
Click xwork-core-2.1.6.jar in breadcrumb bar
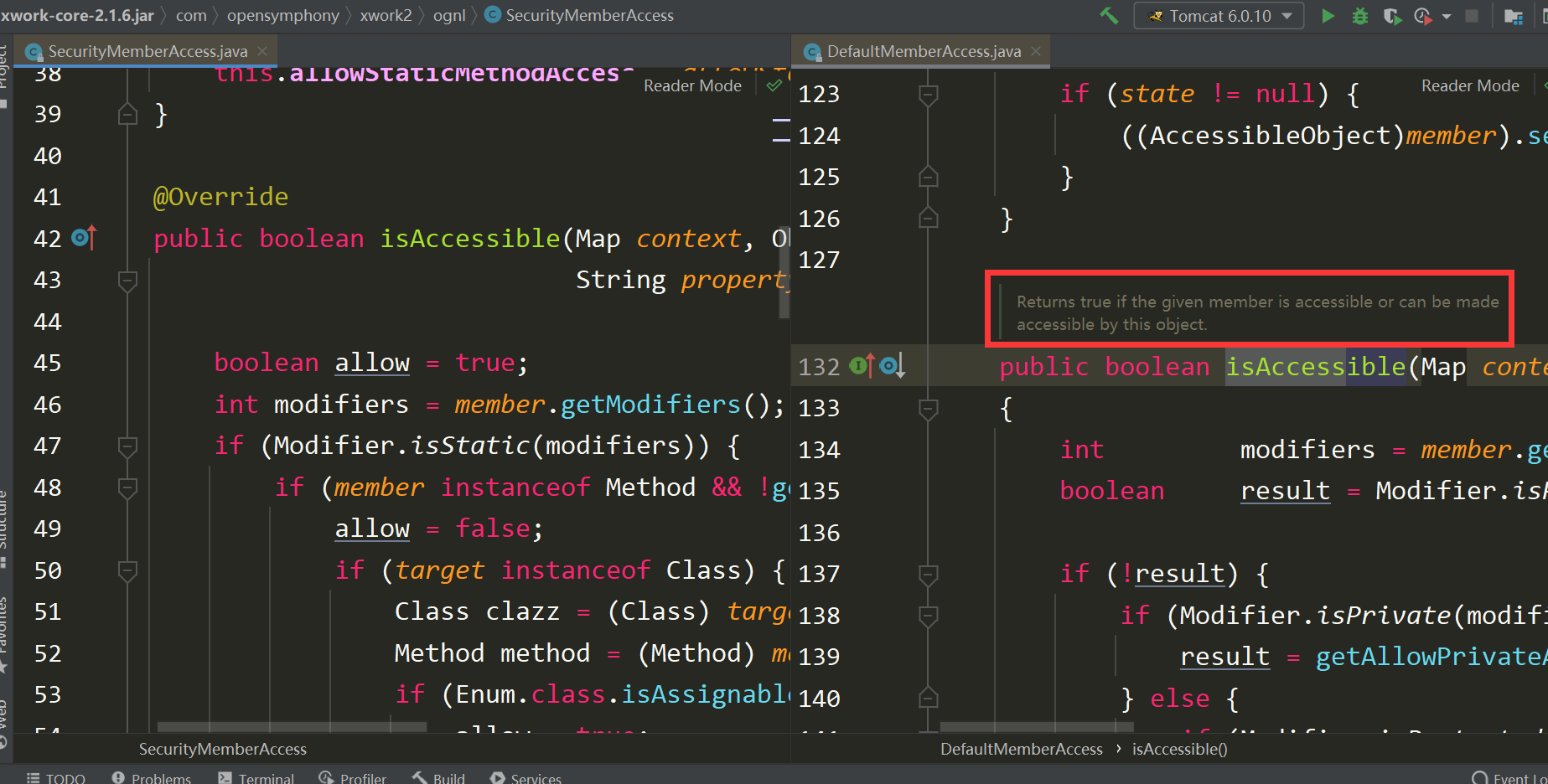coord(77,15)
